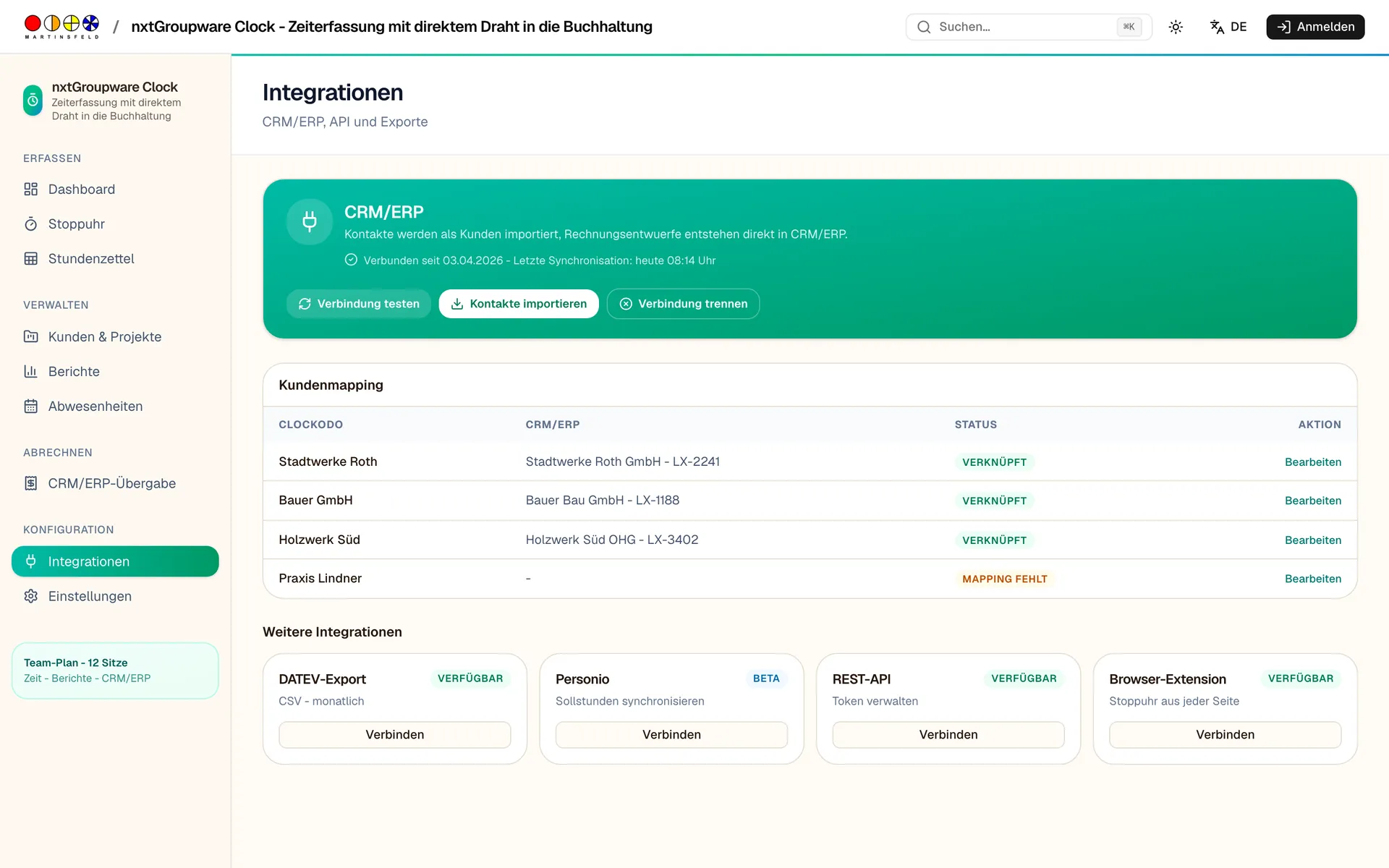
Task: Click the Dashboard grid icon
Action: 30,189
